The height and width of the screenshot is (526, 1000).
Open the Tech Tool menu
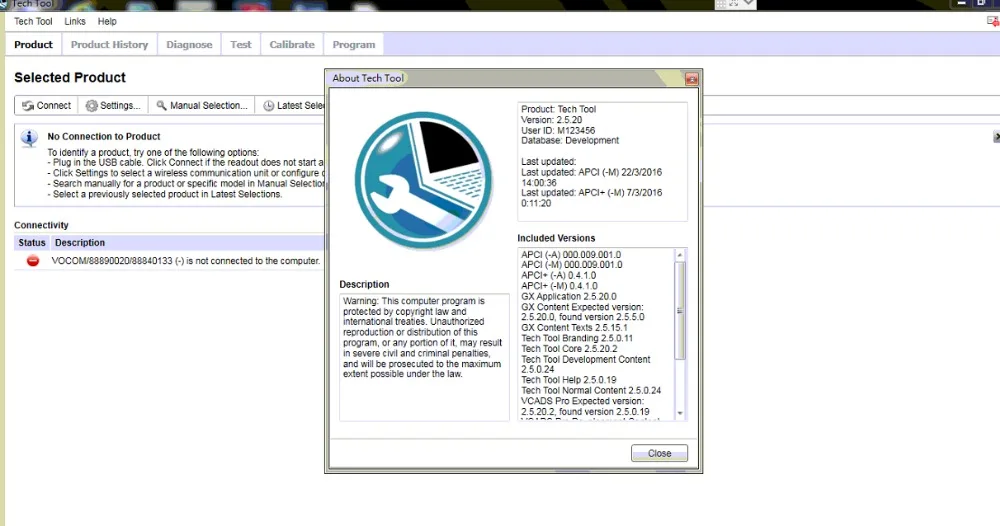[x=33, y=21]
